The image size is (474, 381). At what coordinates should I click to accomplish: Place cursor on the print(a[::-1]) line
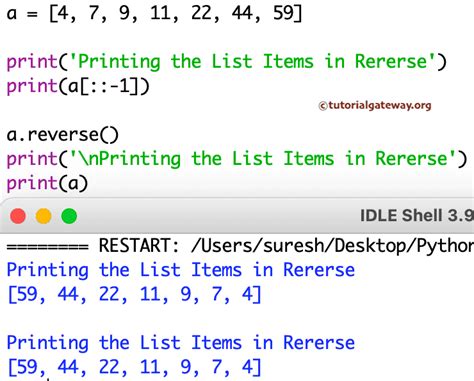point(78,86)
